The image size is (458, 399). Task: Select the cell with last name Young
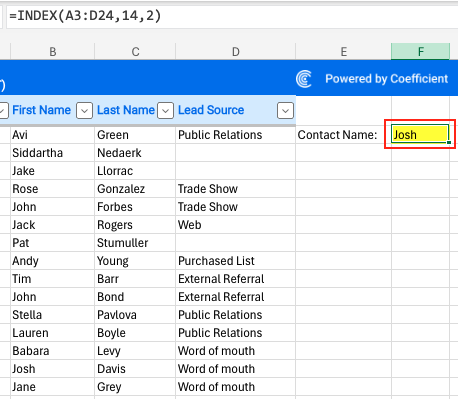click(x=135, y=261)
